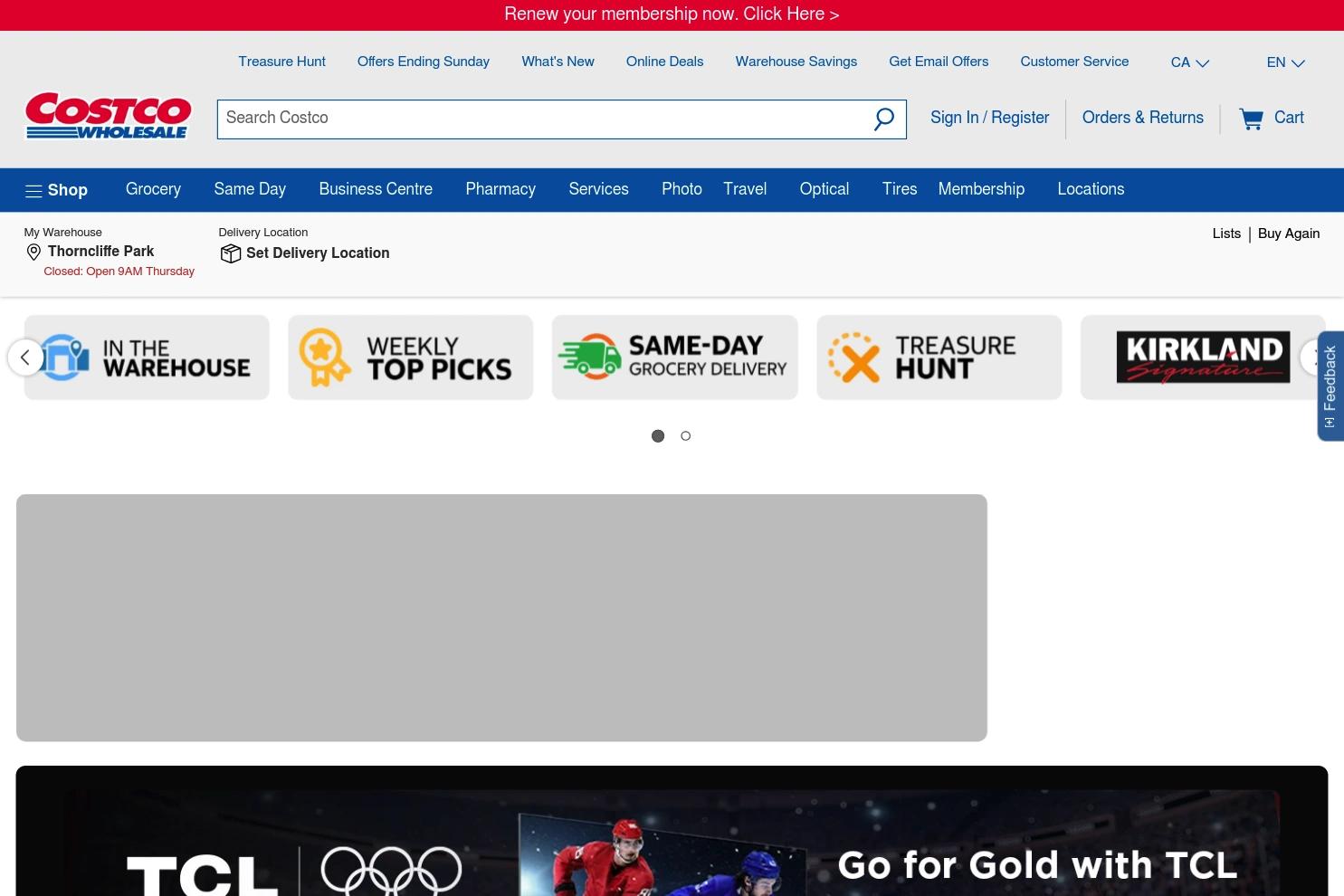Image resolution: width=1344 pixels, height=896 pixels.
Task: Click the renew membership banner
Action: (672, 14)
